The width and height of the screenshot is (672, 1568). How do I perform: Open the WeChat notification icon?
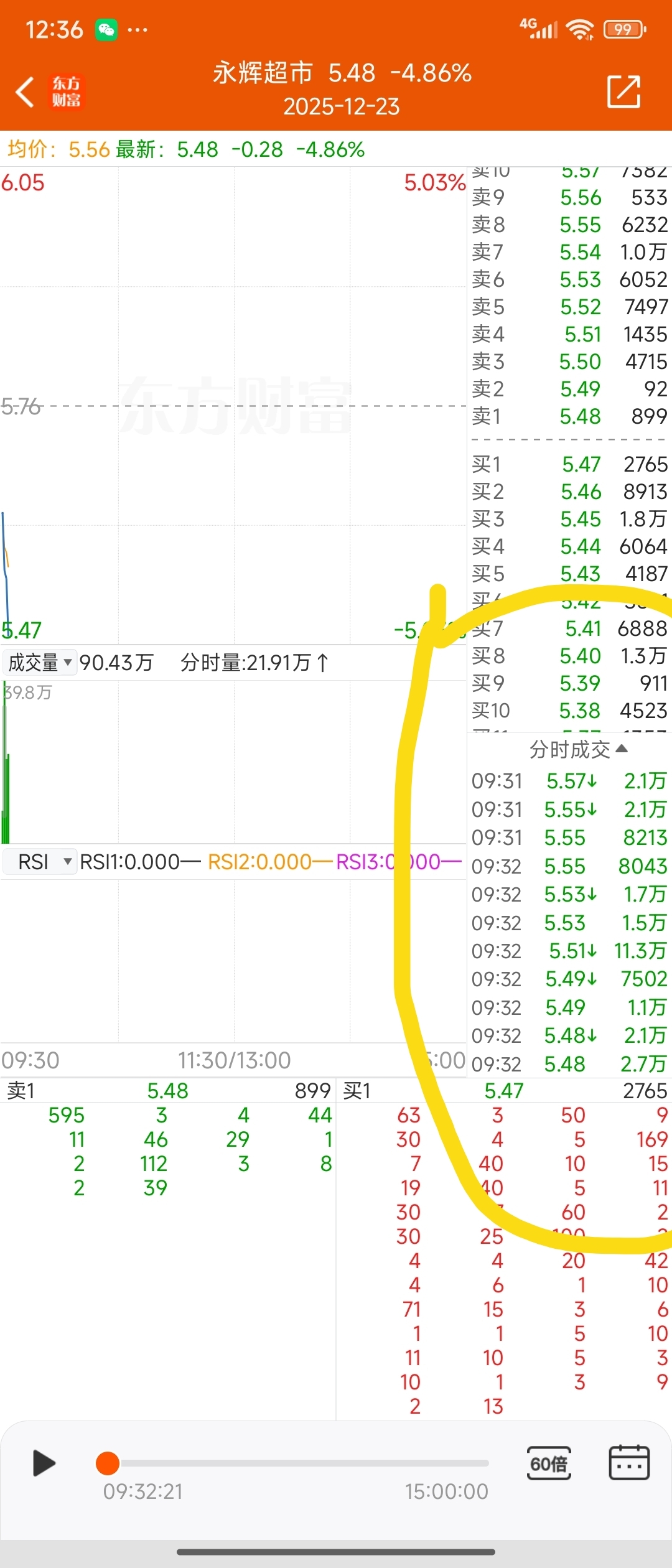pyautogui.click(x=106, y=29)
